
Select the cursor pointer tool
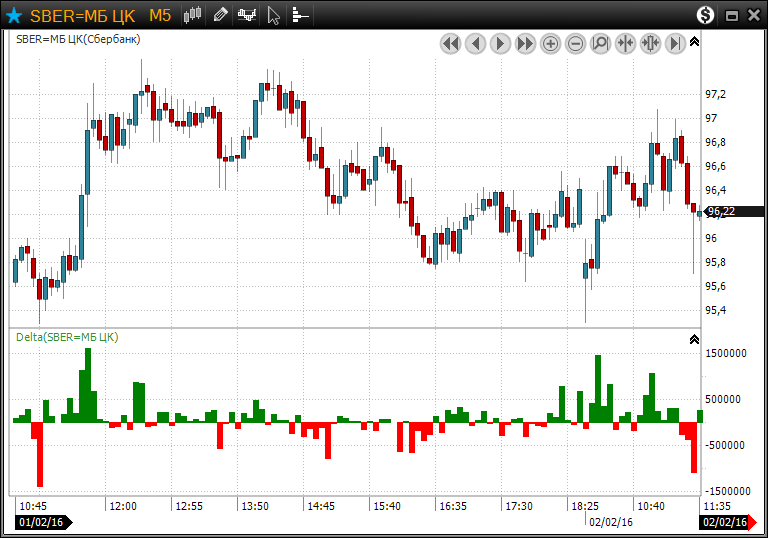click(x=274, y=15)
